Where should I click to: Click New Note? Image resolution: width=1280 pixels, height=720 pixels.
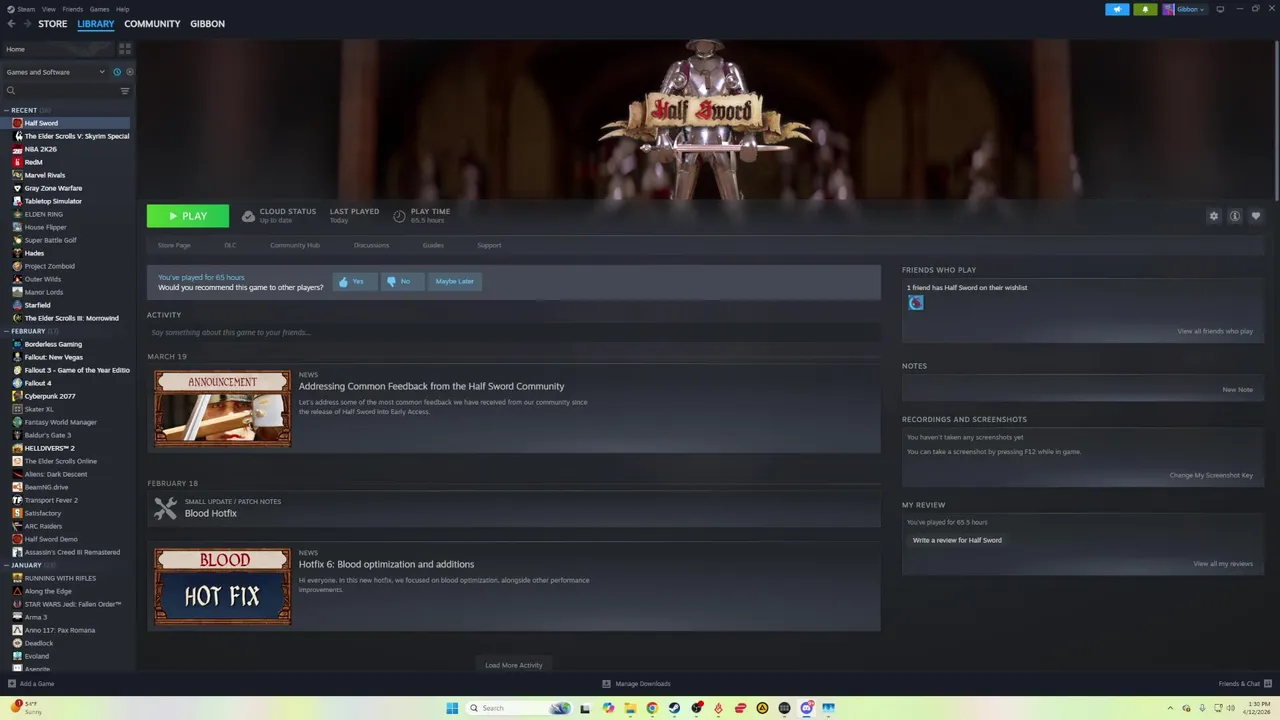point(1238,389)
